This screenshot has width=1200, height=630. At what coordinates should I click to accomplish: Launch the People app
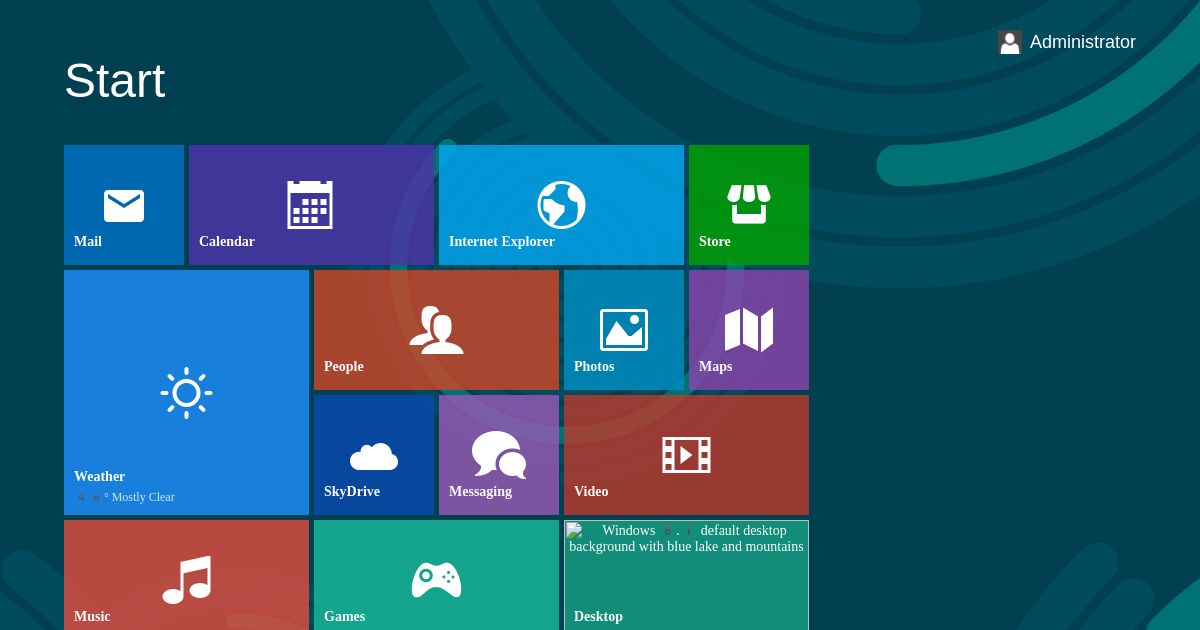tap(436, 330)
